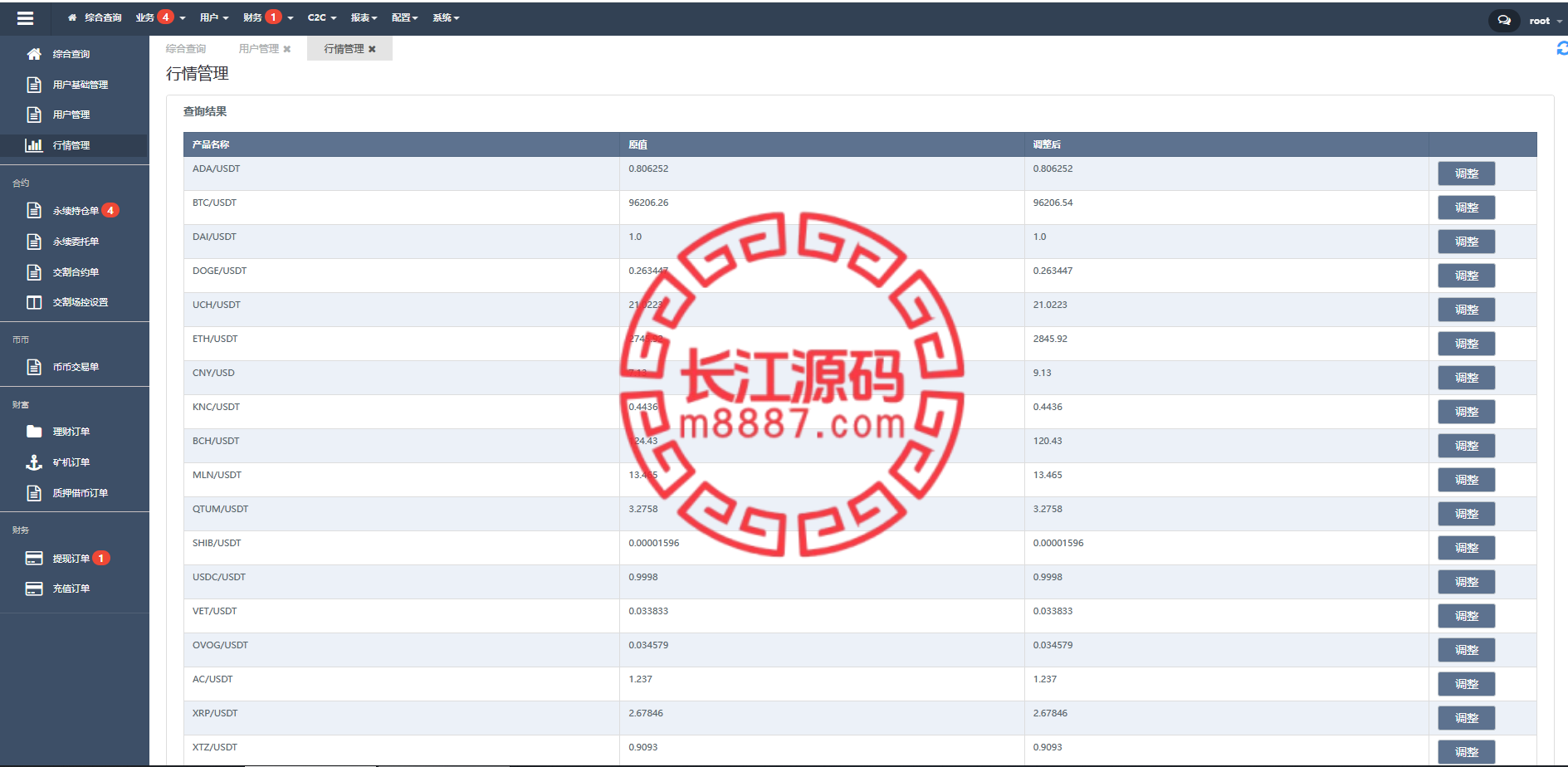Click 调整 button for USDC/USDT
1568x767 pixels.
pos(1466,582)
